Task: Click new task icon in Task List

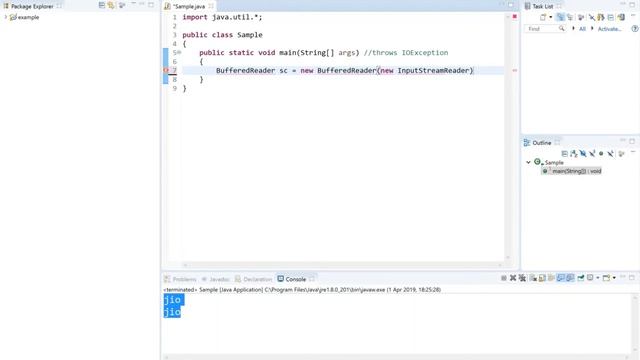Action: (543, 17)
